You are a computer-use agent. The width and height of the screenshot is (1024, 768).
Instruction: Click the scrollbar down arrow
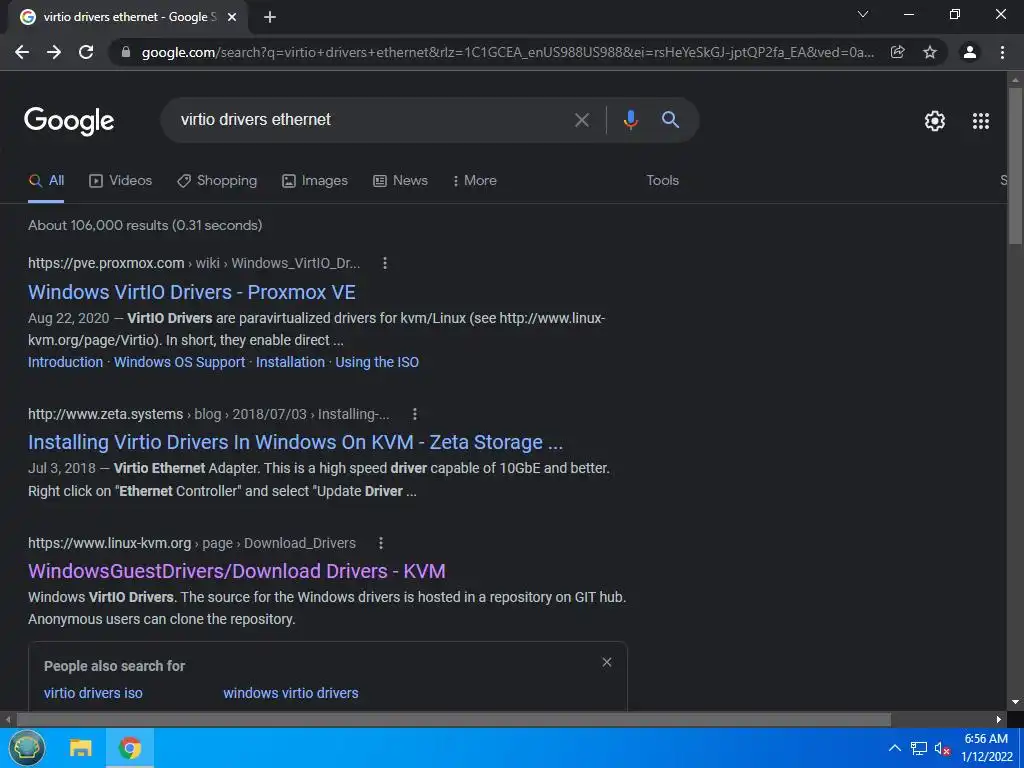pos(1015,703)
